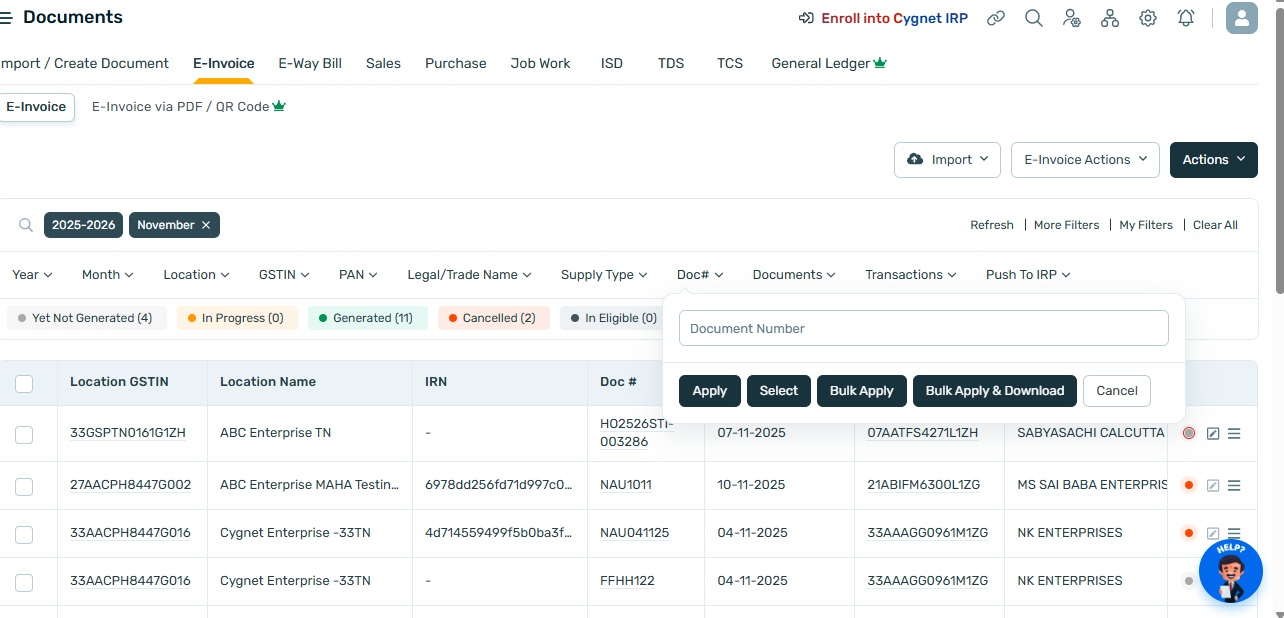The height and width of the screenshot is (618, 1284).
Task: Open row menu for MS SAI BABA row
Action: pos(1234,485)
